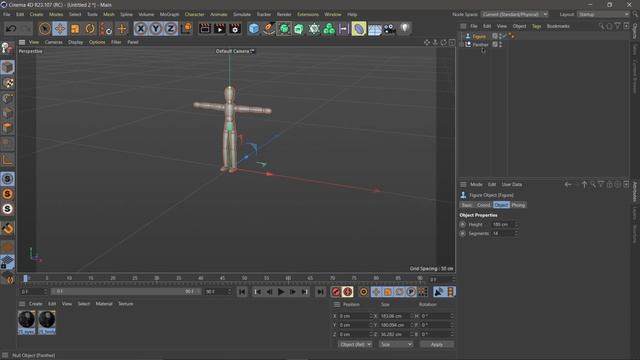Add a Floor environment object
The image size is (640, 360).
click(374, 29)
